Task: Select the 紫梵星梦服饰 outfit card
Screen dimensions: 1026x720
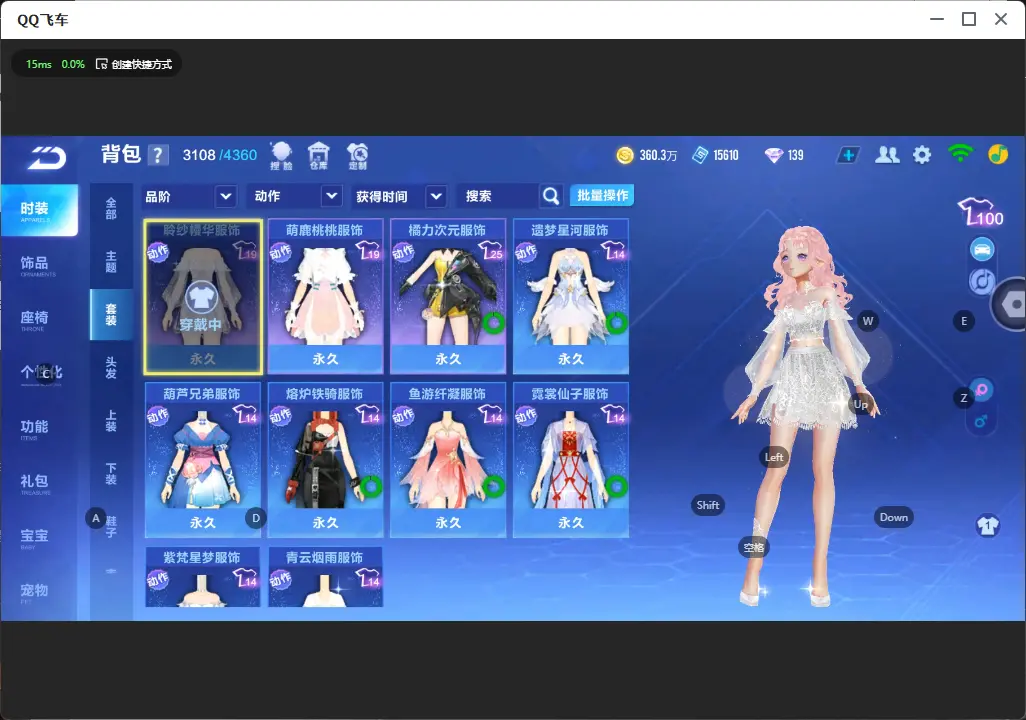Action: click(203, 577)
